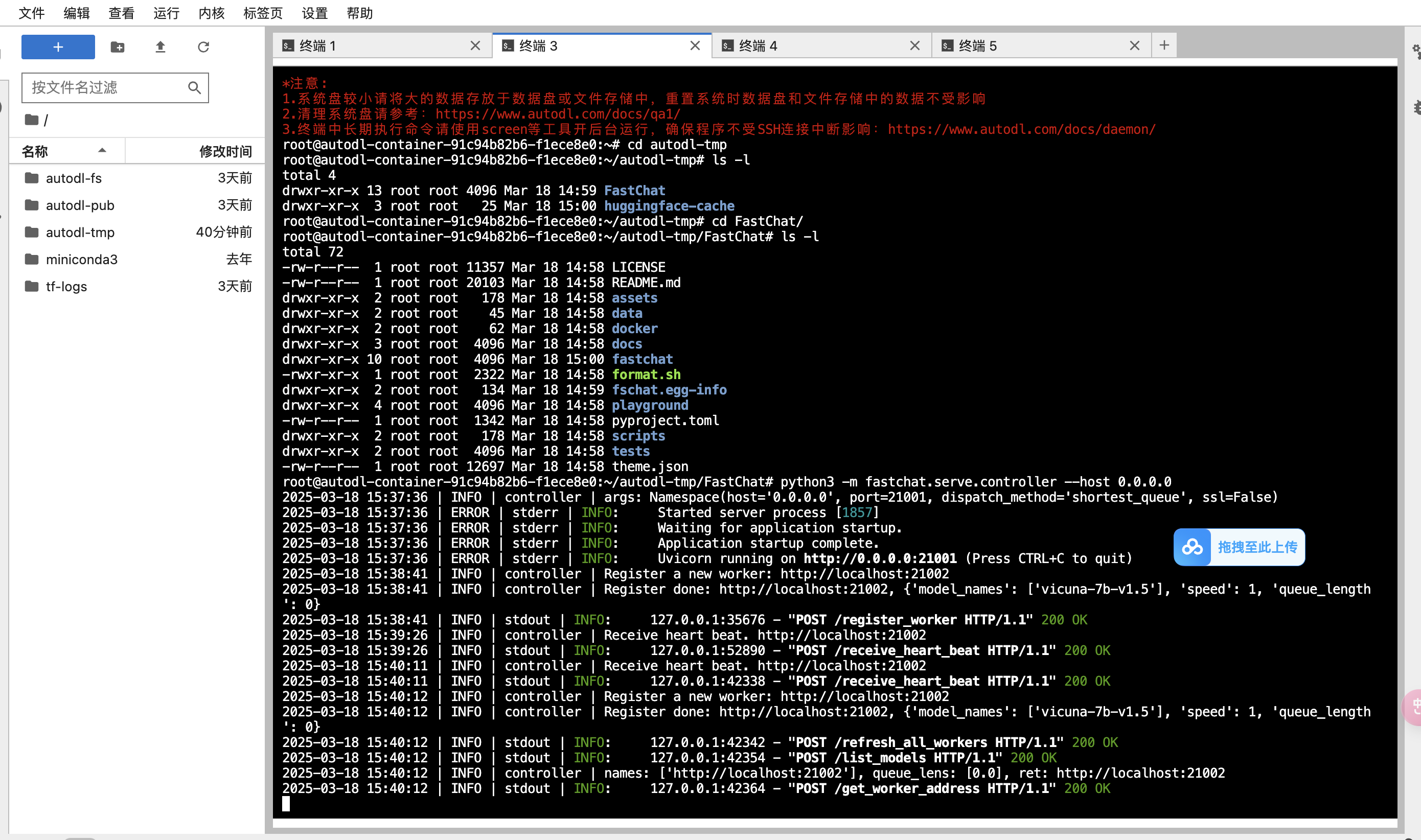Click the upload files arrow icon
The height and width of the screenshot is (840, 1421).
[160, 47]
